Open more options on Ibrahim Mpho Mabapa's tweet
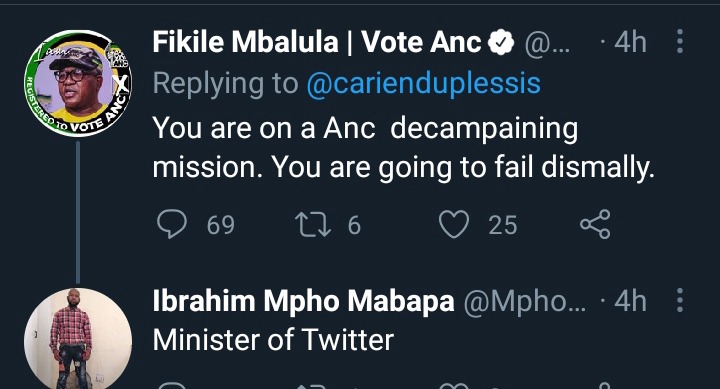Image resolution: width=720 pixels, height=389 pixels. click(x=680, y=300)
